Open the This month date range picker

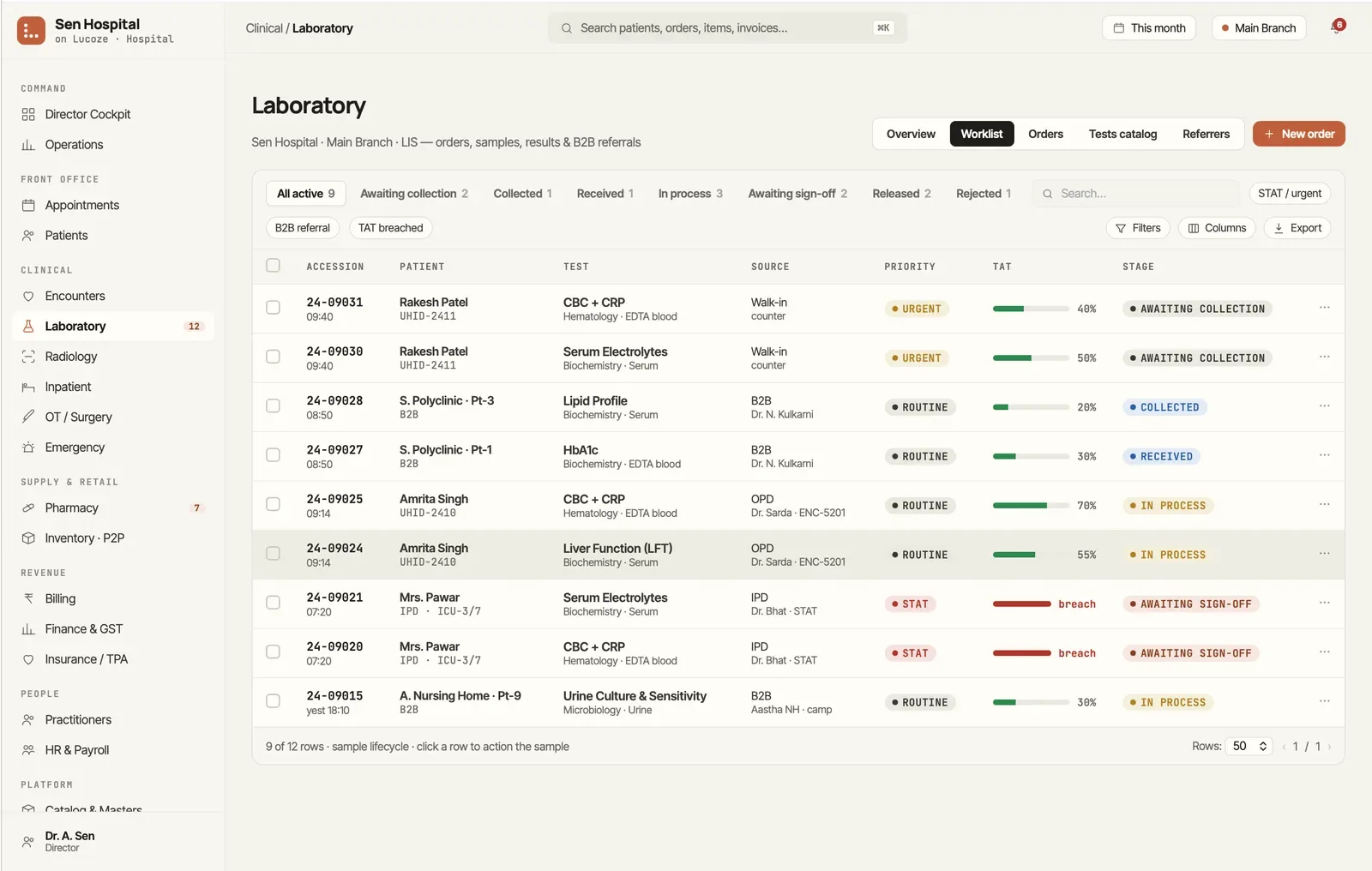pyautogui.click(x=1149, y=28)
